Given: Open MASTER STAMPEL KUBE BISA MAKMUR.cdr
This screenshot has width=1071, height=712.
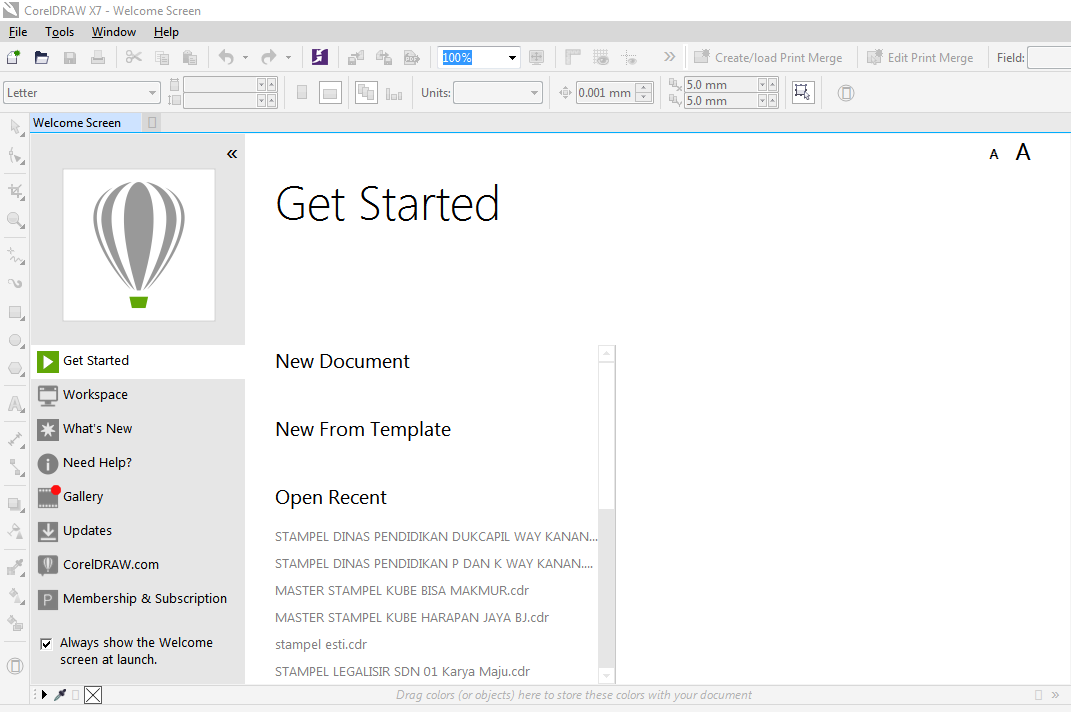Looking at the screenshot, I should point(402,590).
